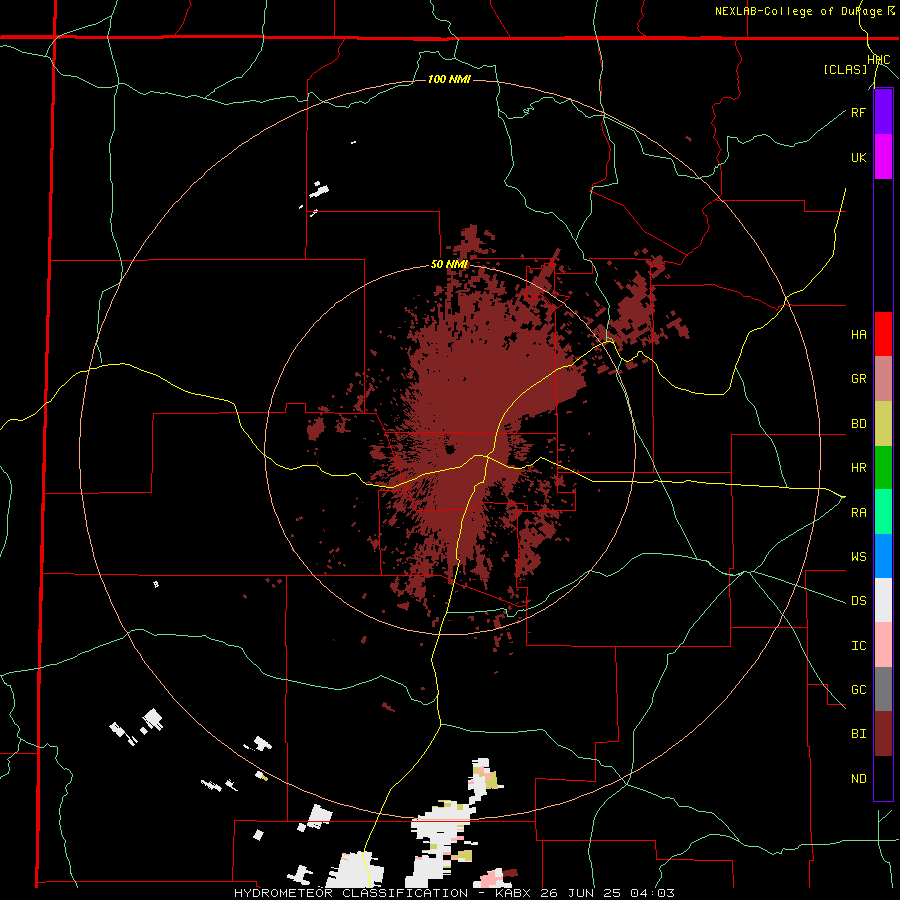Image resolution: width=900 pixels, height=900 pixels.
Task: Click the GR legend label text
Action: (x=858, y=379)
